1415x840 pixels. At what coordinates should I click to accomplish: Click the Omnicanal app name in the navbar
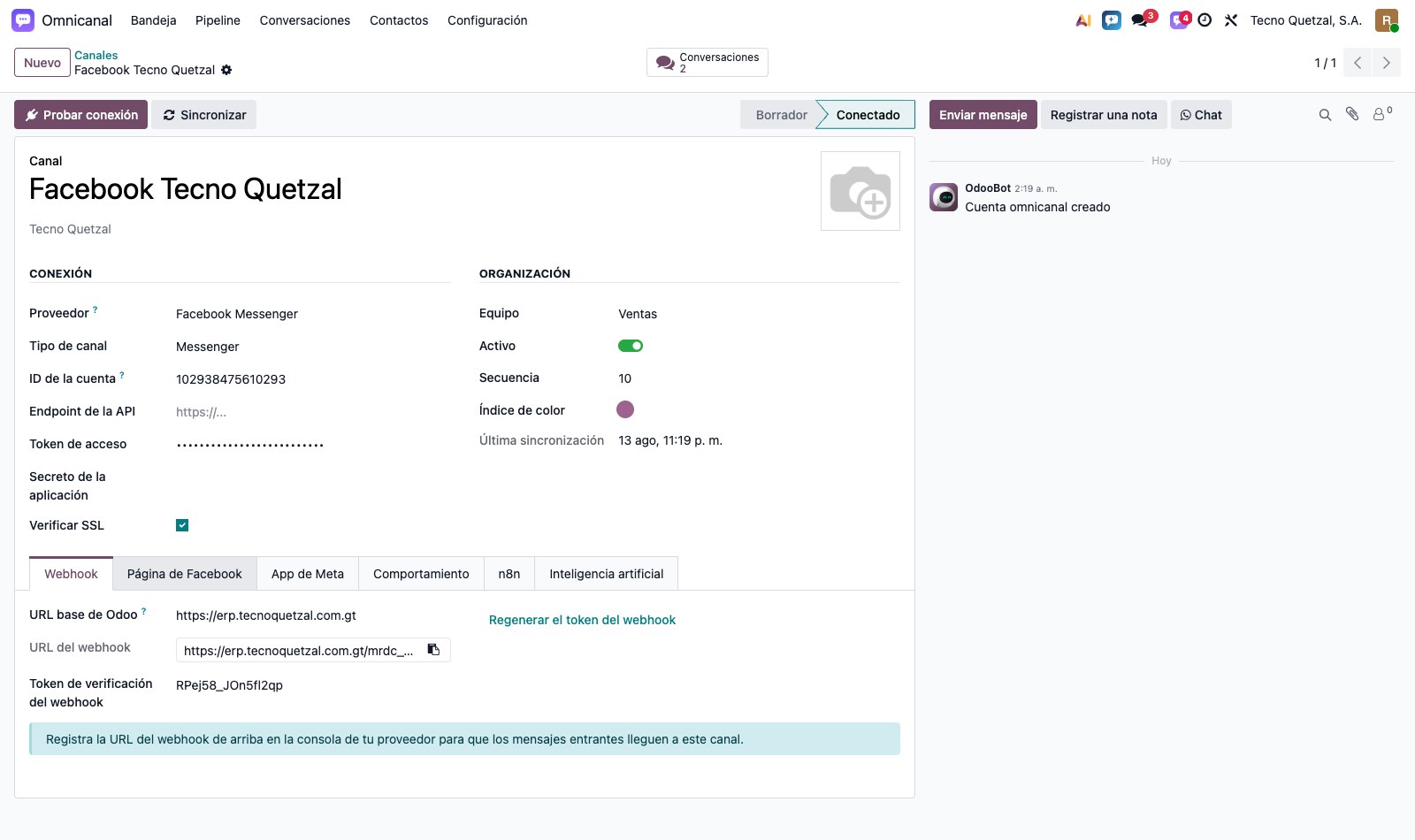click(x=77, y=20)
